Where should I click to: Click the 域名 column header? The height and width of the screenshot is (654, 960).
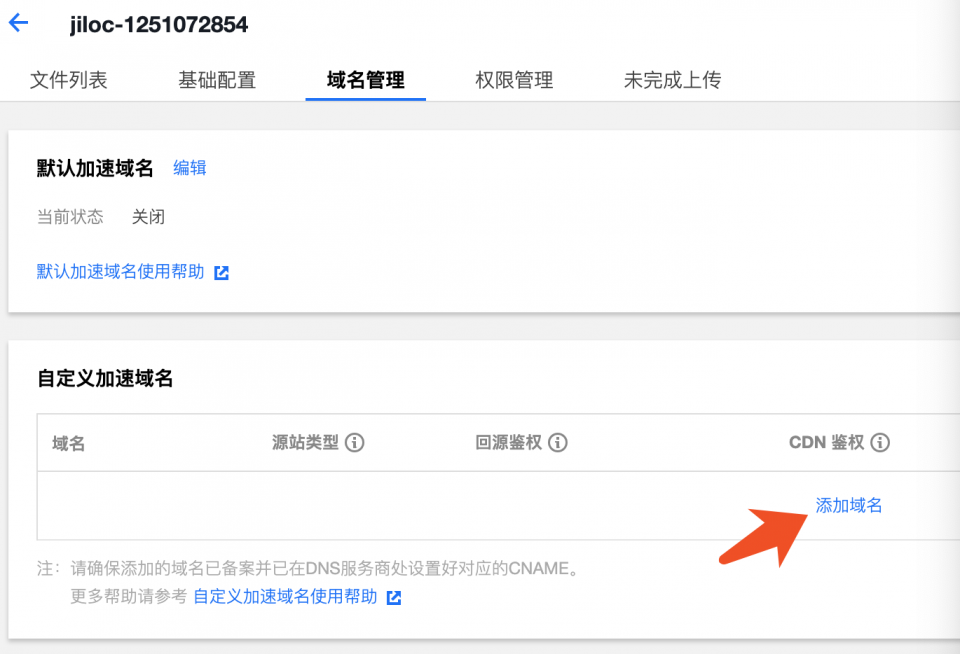[69, 443]
